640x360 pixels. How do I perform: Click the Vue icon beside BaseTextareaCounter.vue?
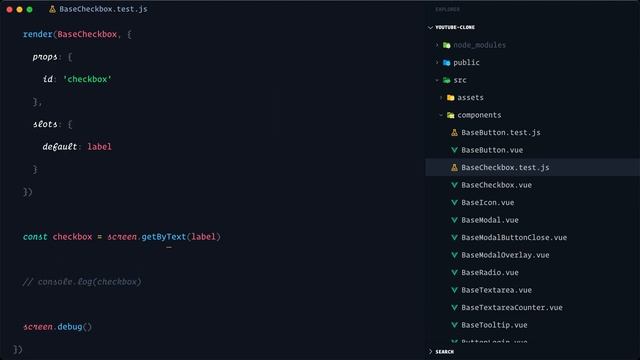pyautogui.click(x=454, y=308)
